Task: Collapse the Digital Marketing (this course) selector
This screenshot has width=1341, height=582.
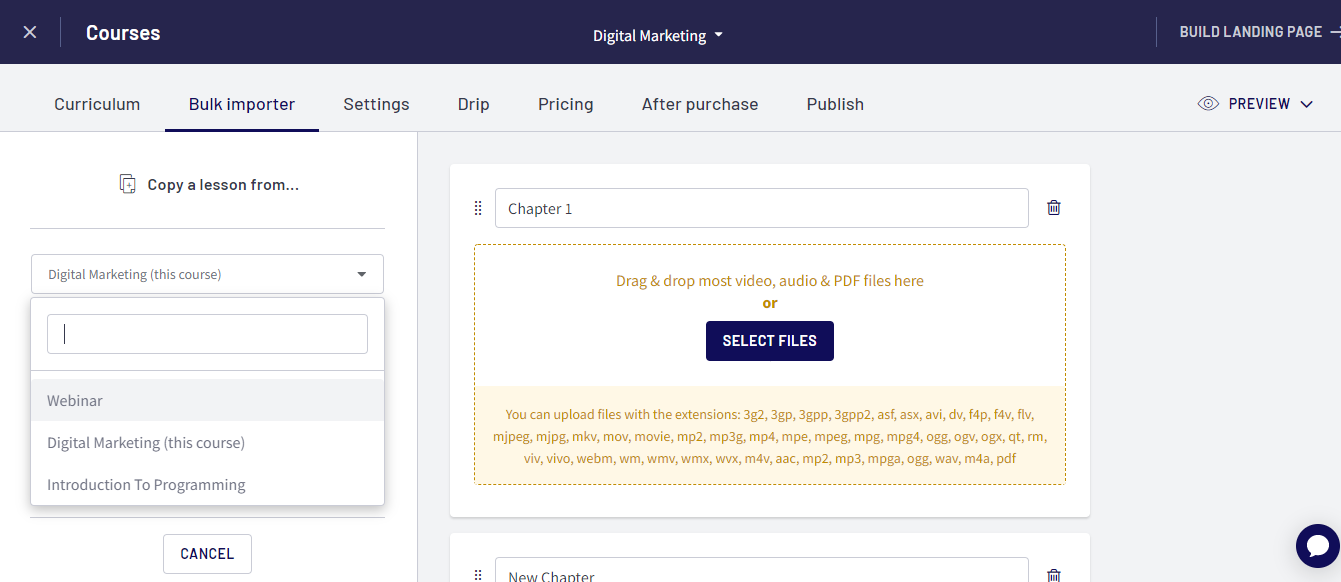Action: tap(207, 274)
